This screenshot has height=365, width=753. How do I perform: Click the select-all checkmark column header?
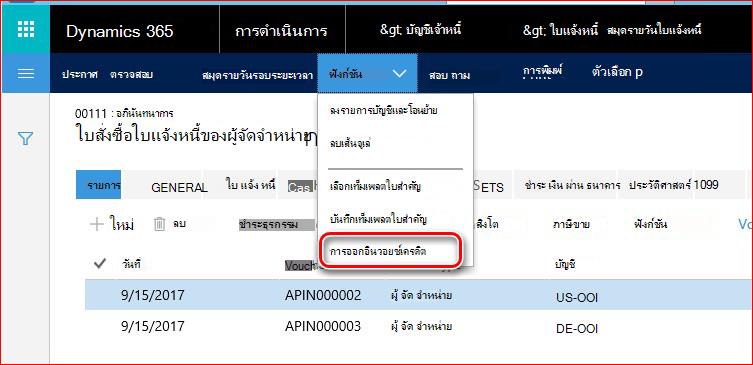pos(100,264)
